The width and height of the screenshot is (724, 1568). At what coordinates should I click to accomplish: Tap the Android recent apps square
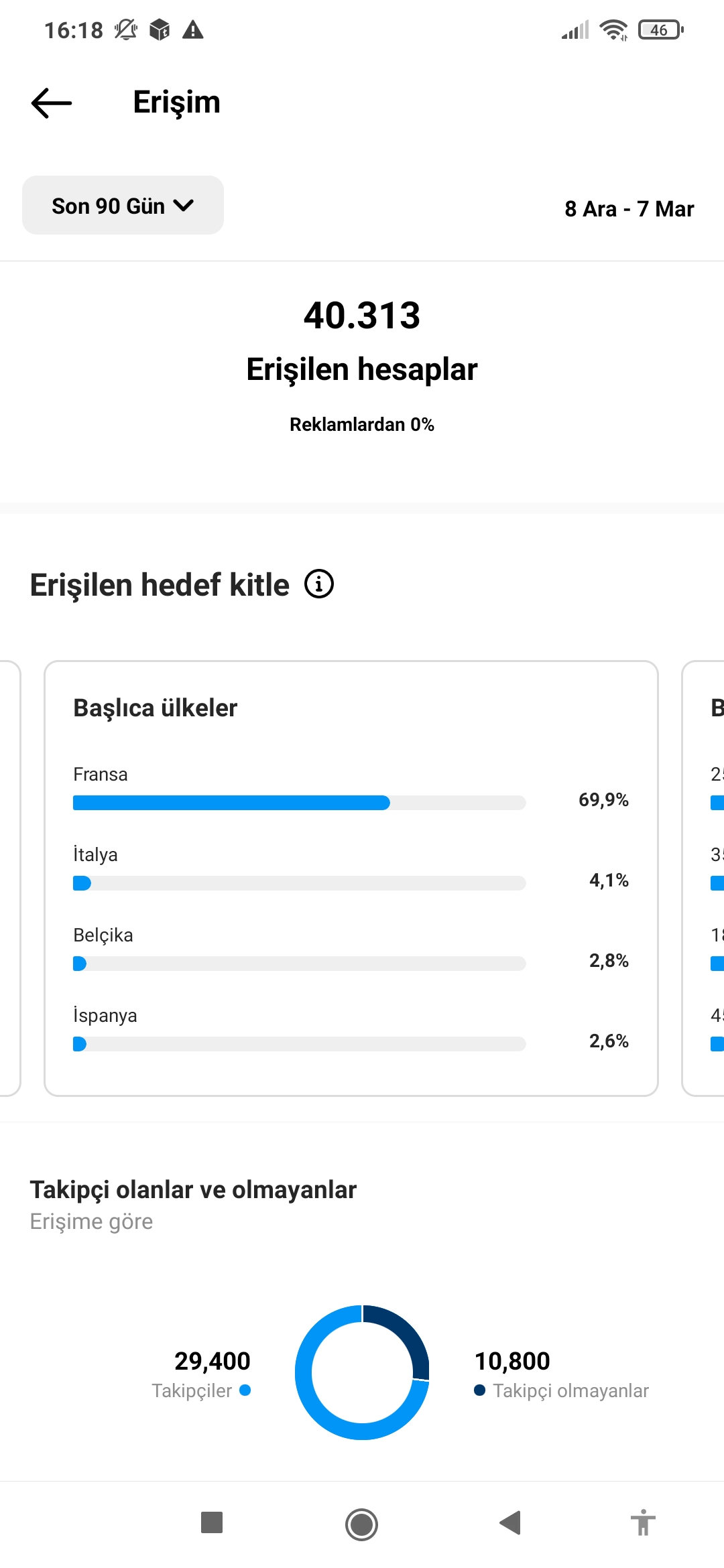click(x=212, y=1522)
